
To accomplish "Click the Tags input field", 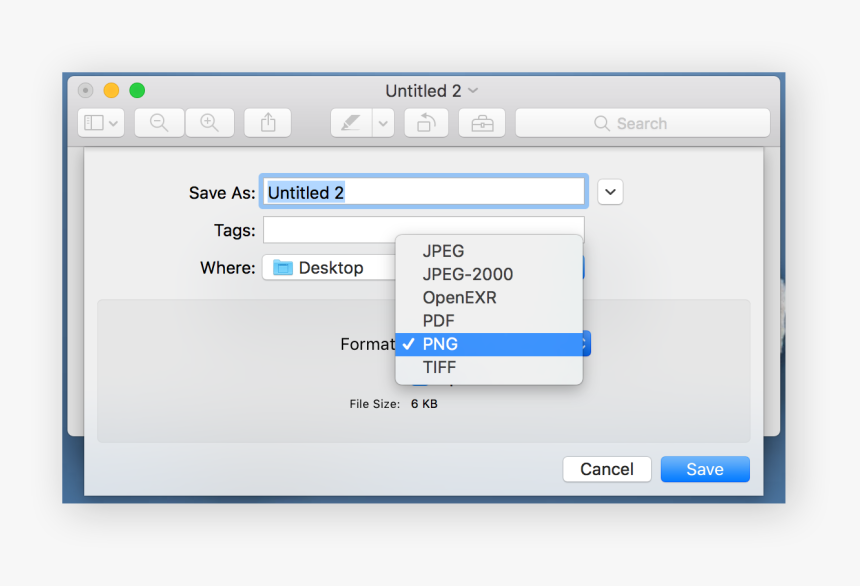I will [x=424, y=230].
